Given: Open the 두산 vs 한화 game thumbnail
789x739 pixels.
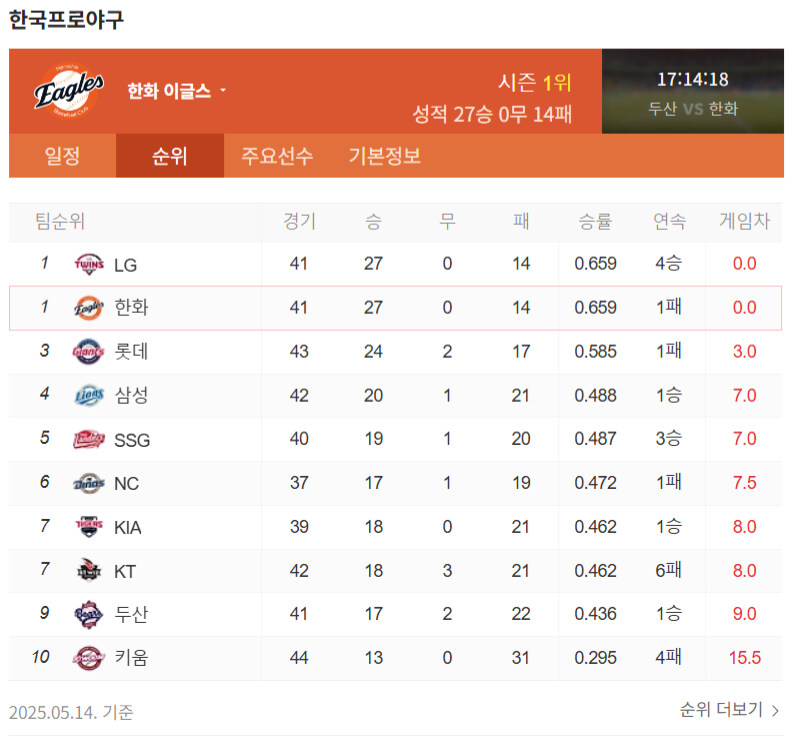Looking at the screenshot, I should pyautogui.click(x=692, y=91).
